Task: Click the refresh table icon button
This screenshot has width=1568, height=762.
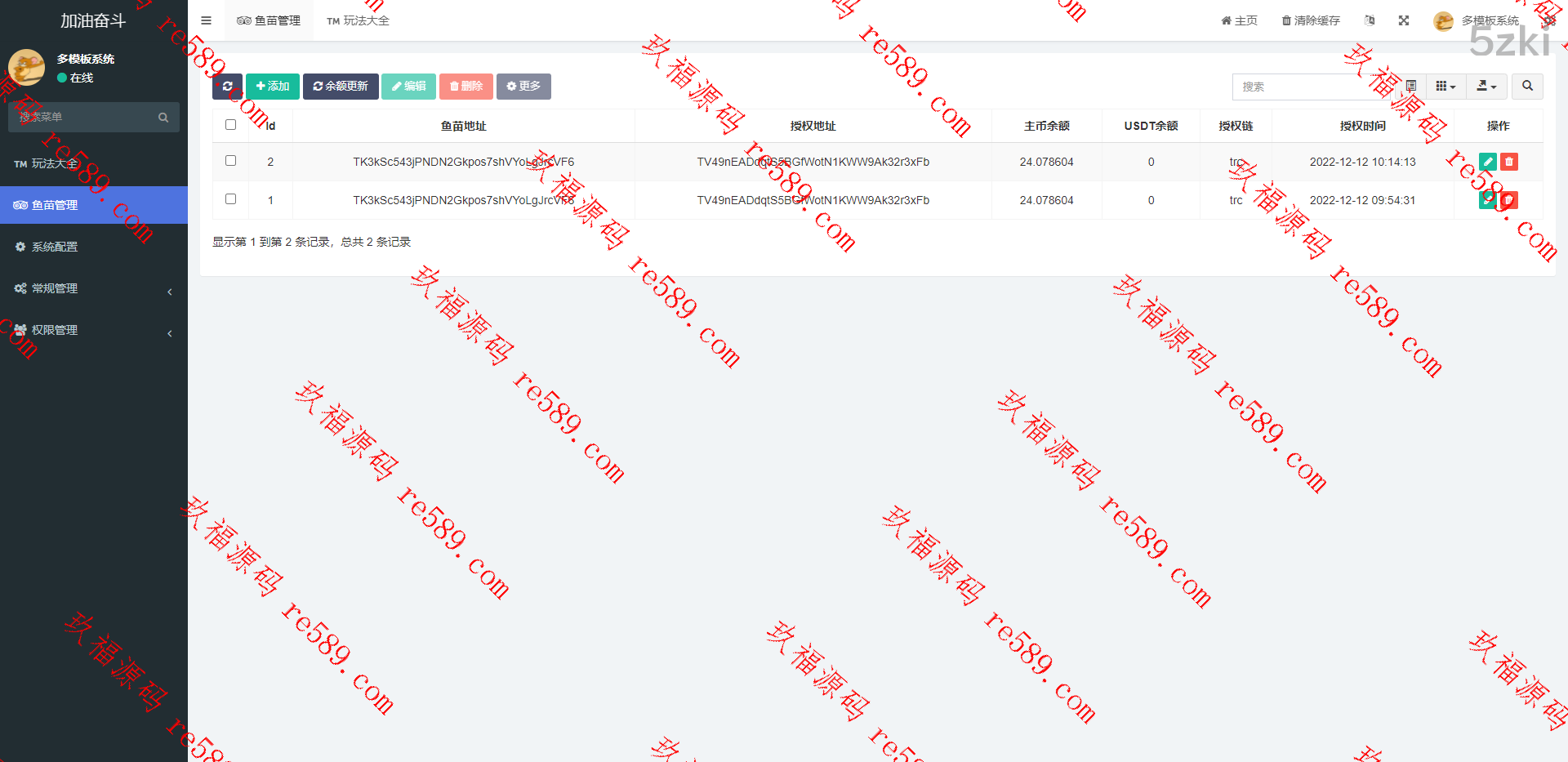Action: [227, 87]
